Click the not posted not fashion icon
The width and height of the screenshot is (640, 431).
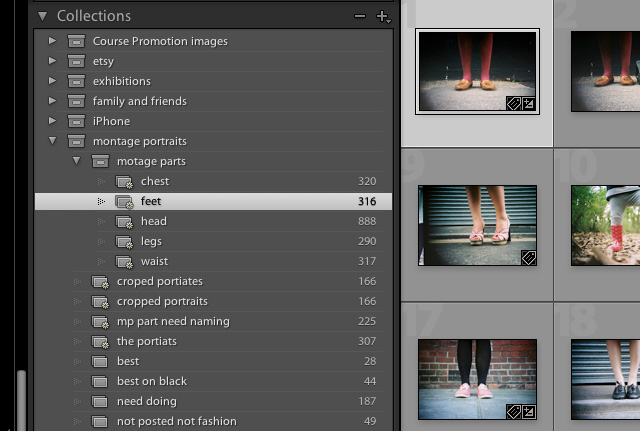[100, 421]
